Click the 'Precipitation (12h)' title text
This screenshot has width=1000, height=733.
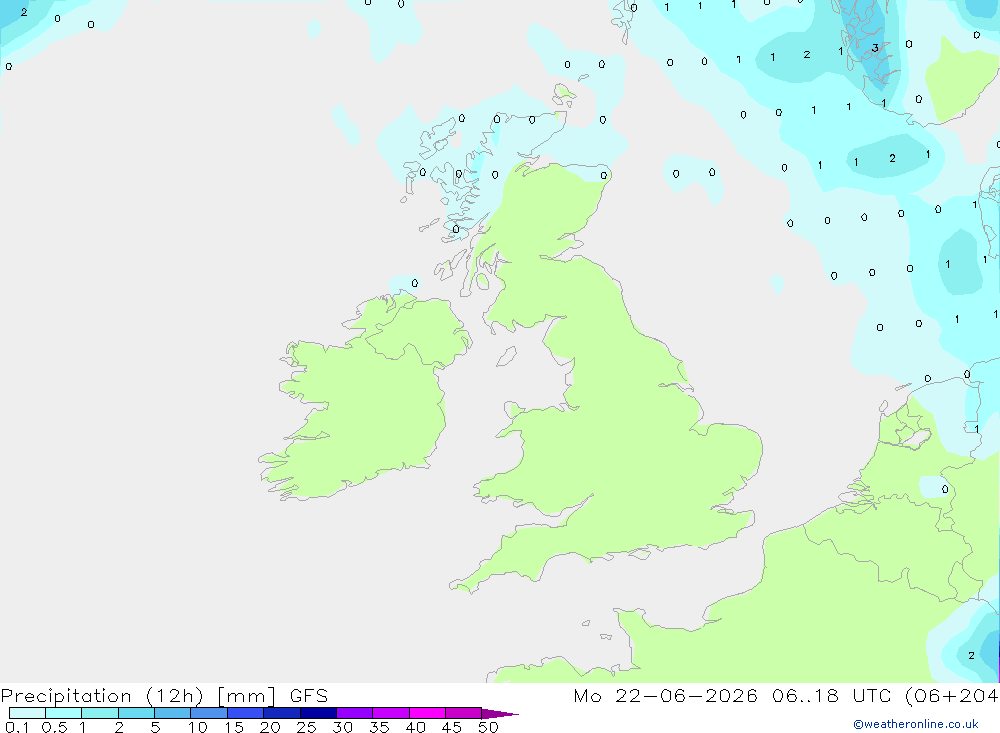click(x=102, y=696)
